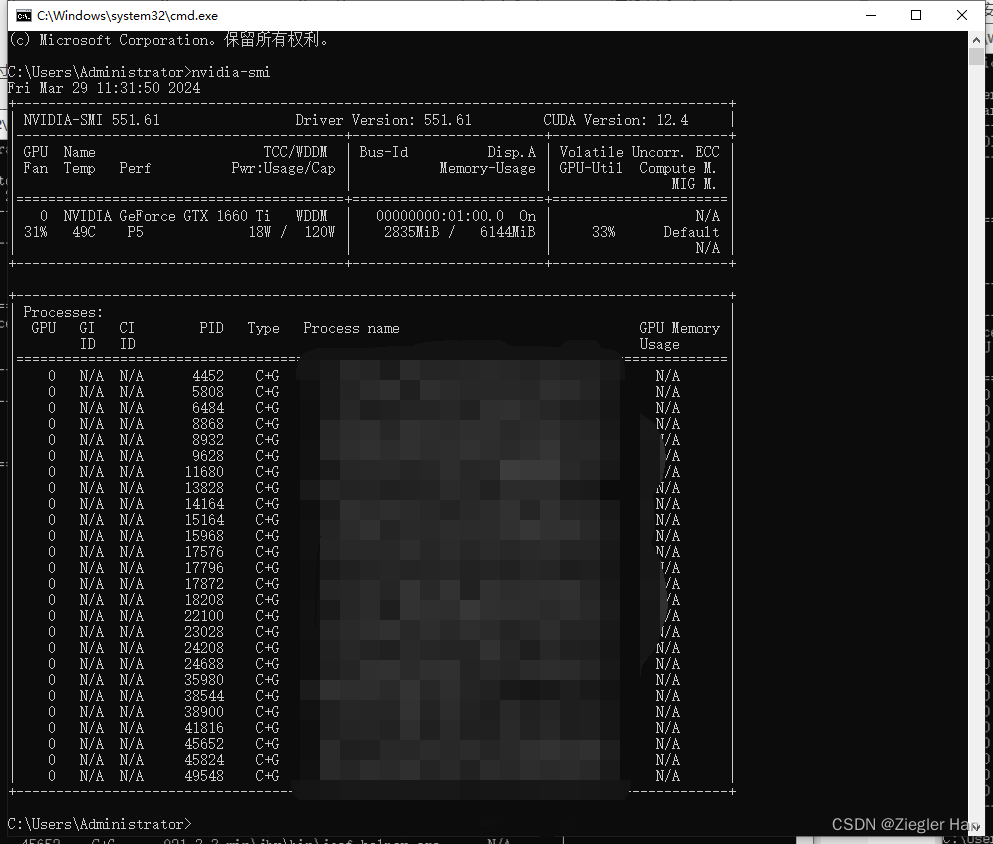Click PID 13828 in process list
This screenshot has width=993, height=844.
pos(204,488)
